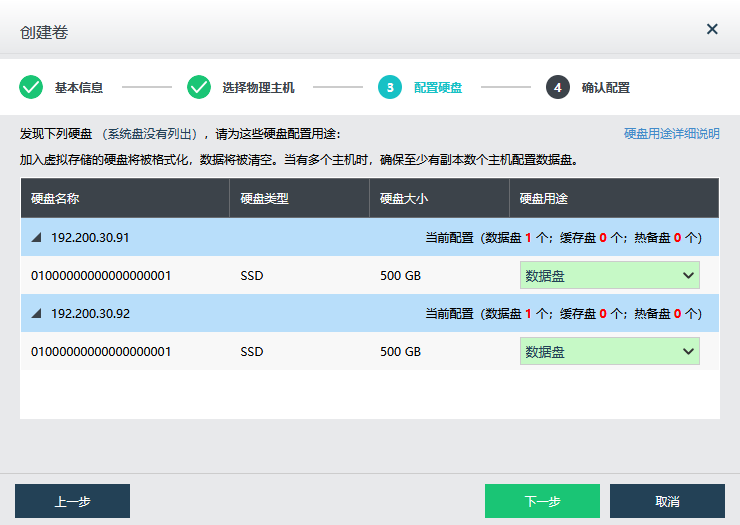Open disk usage dropdown for host 192.200.30.92
Image resolution: width=740 pixels, height=525 pixels.
point(609,351)
